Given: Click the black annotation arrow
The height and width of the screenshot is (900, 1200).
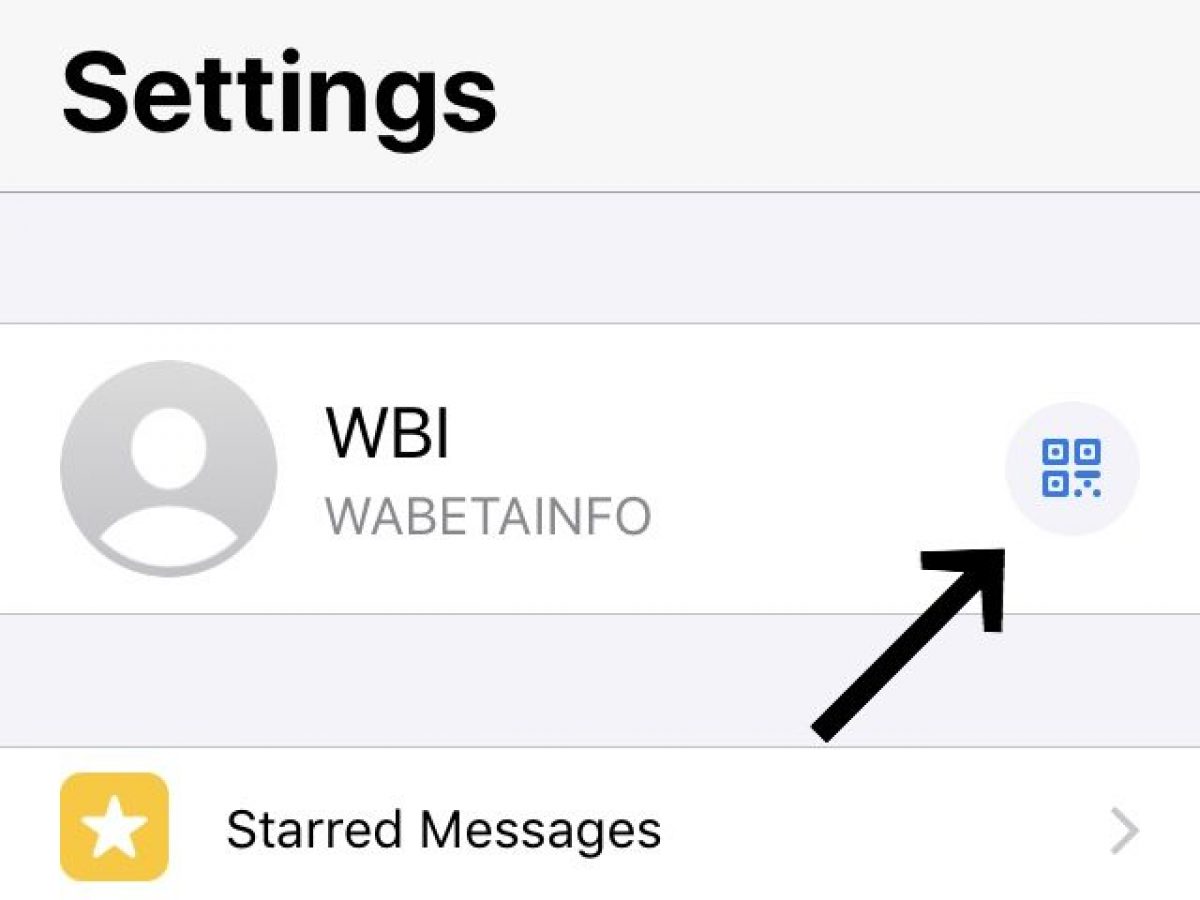Looking at the screenshot, I should click(908, 645).
